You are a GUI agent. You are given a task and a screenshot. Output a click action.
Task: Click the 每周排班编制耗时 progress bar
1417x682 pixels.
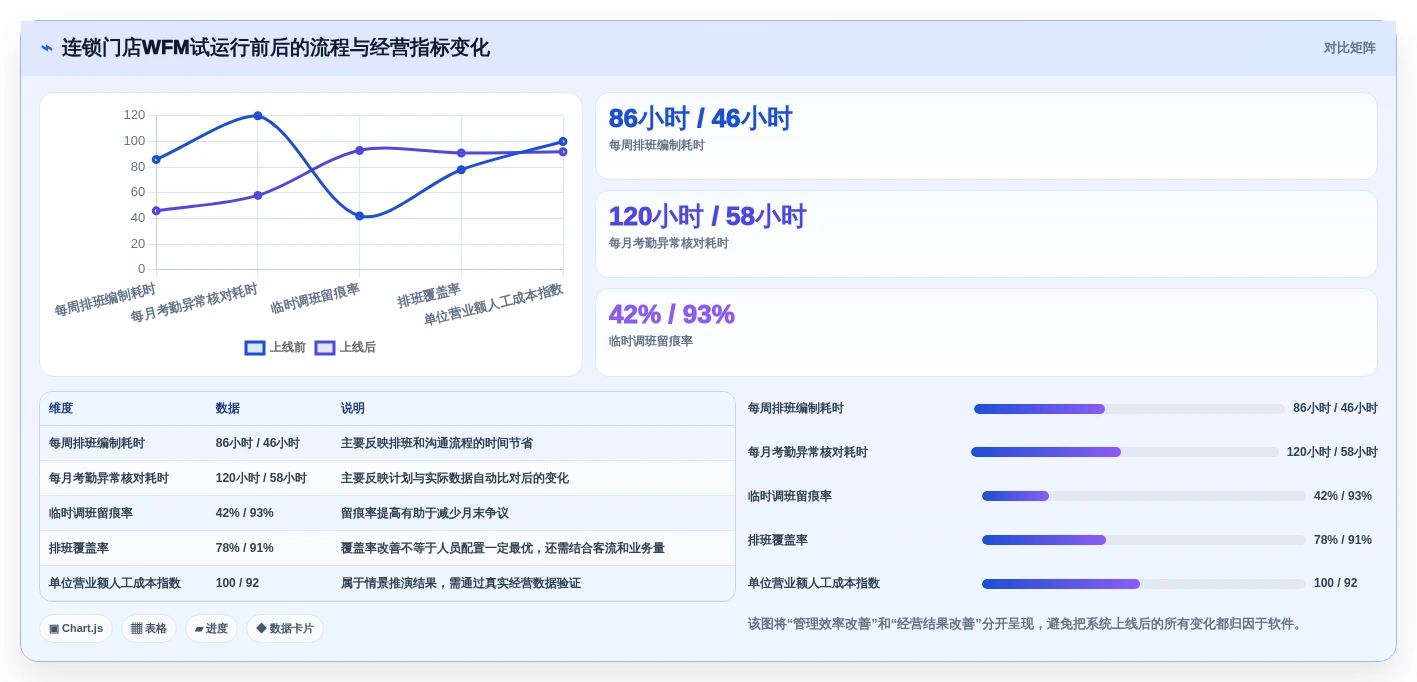point(1129,409)
